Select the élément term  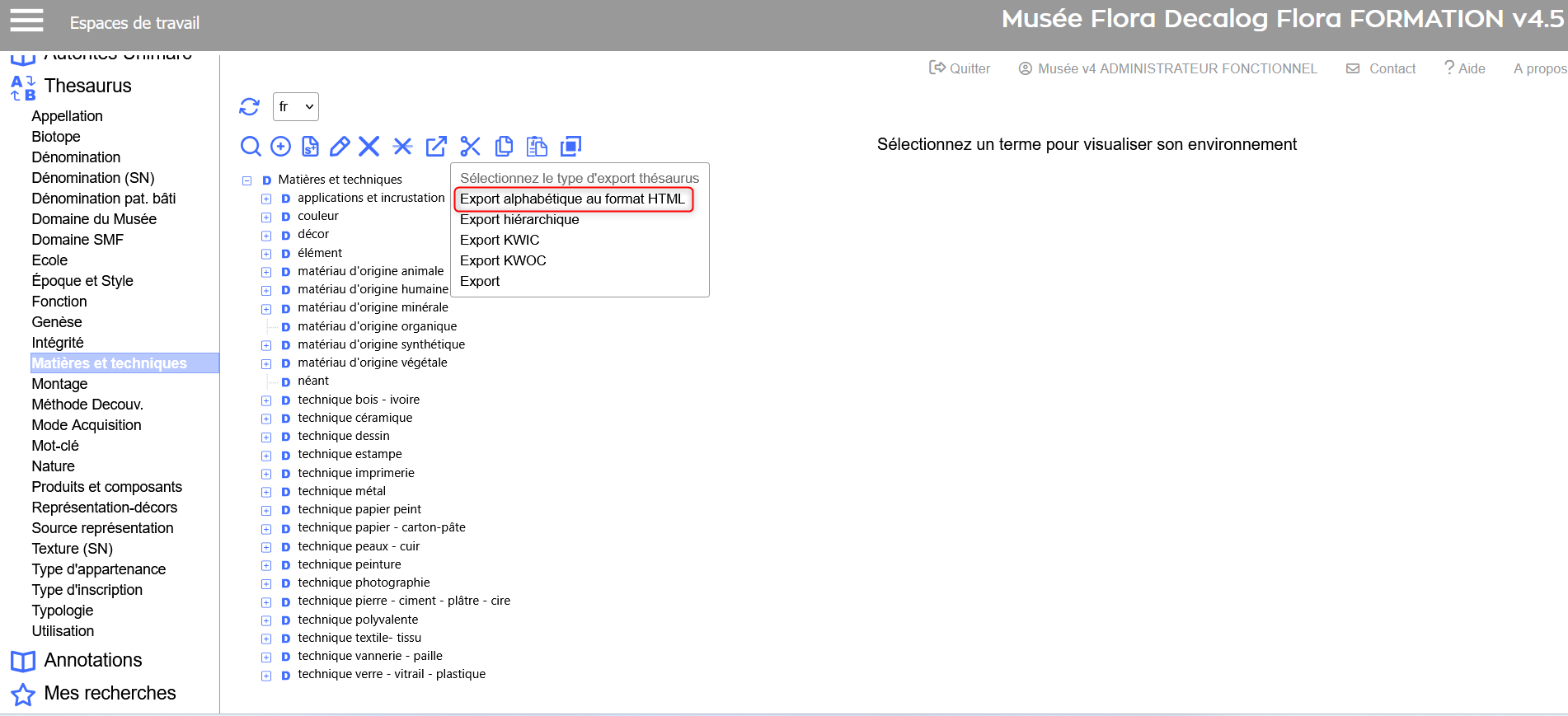tap(320, 253)
